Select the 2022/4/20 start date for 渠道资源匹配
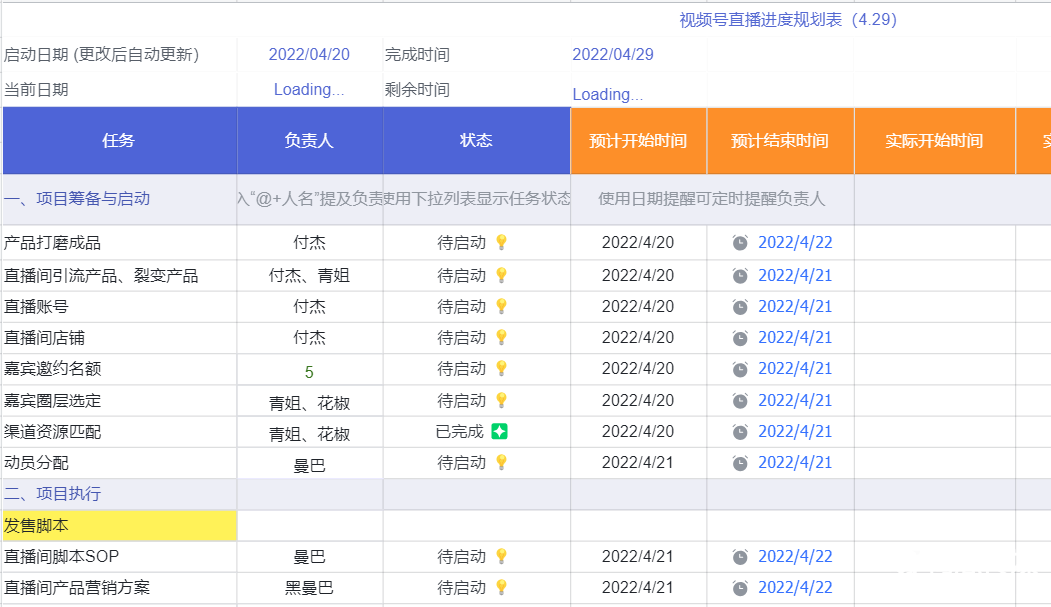This screenshot has height=607, width=1051. (638, 431)
